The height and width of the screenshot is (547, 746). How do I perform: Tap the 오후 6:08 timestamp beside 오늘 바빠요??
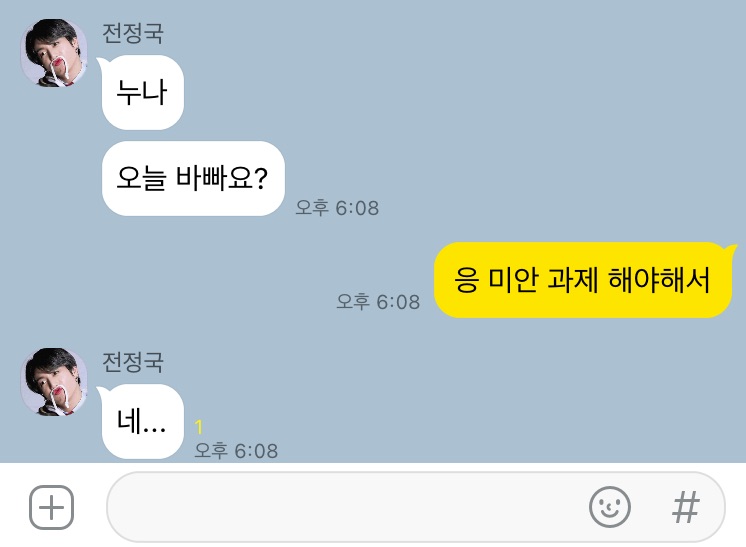[x=337, y=208]
